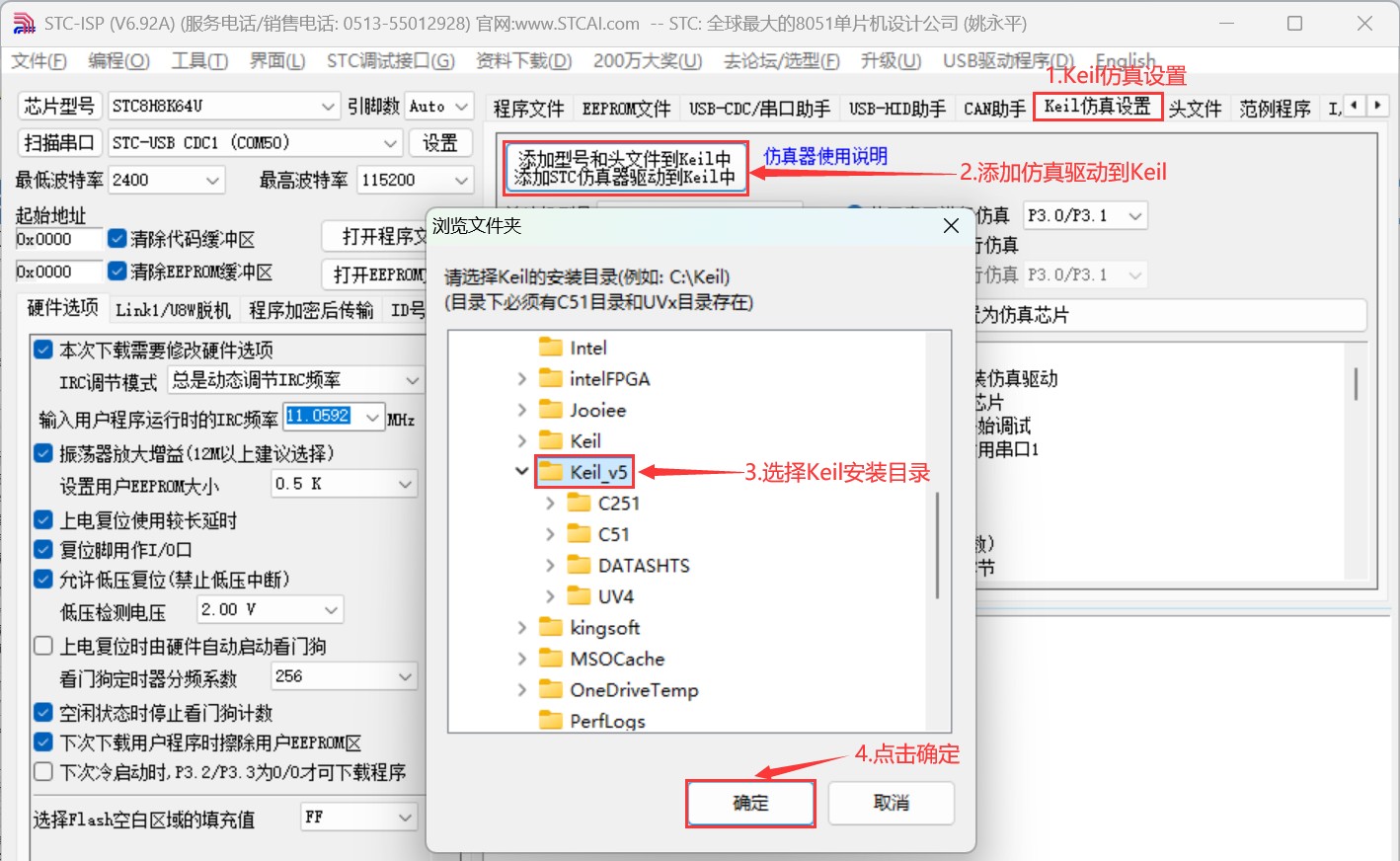
Task: Toggle 复位脚用作I/O口 checkbox
Action: [x=43, y=549]
